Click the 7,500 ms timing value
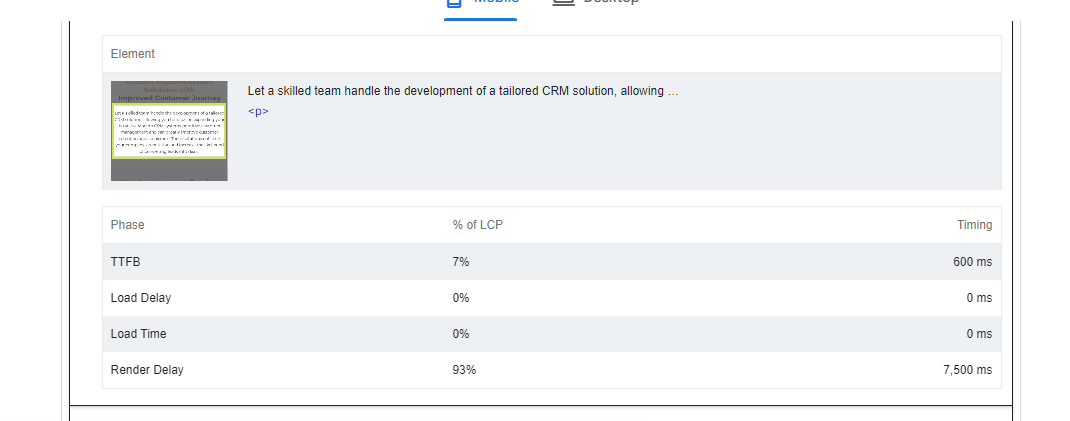 tap(968, 370)
